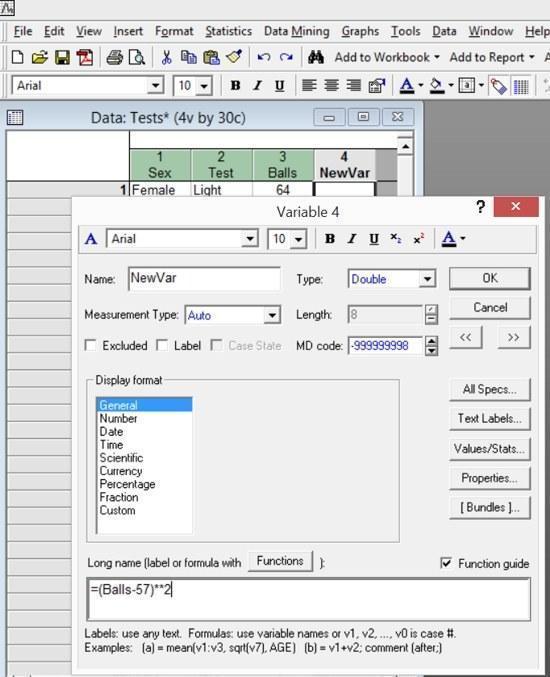Click the font A icon in the dialog
The image size is (550, 677).
91,239
